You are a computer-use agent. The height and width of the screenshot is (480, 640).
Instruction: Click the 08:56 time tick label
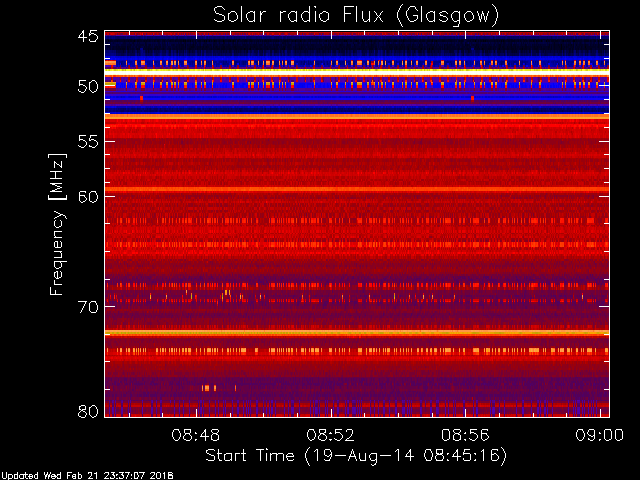465,435
